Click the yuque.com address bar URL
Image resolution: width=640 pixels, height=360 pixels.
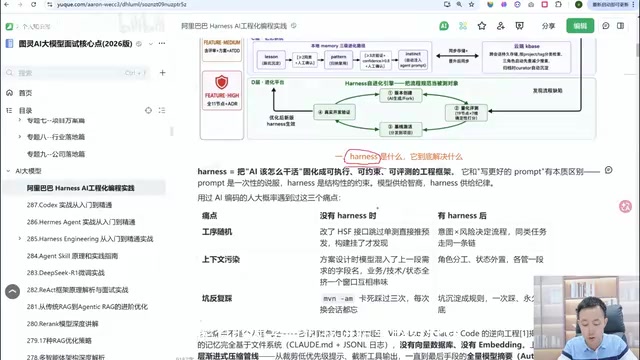coord(122,4)
